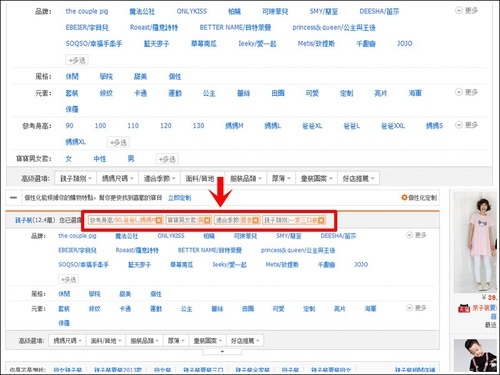Select princess& queen brand in the lower panel
This screenshot has width=500, height=375.
(x=298, y=250)
